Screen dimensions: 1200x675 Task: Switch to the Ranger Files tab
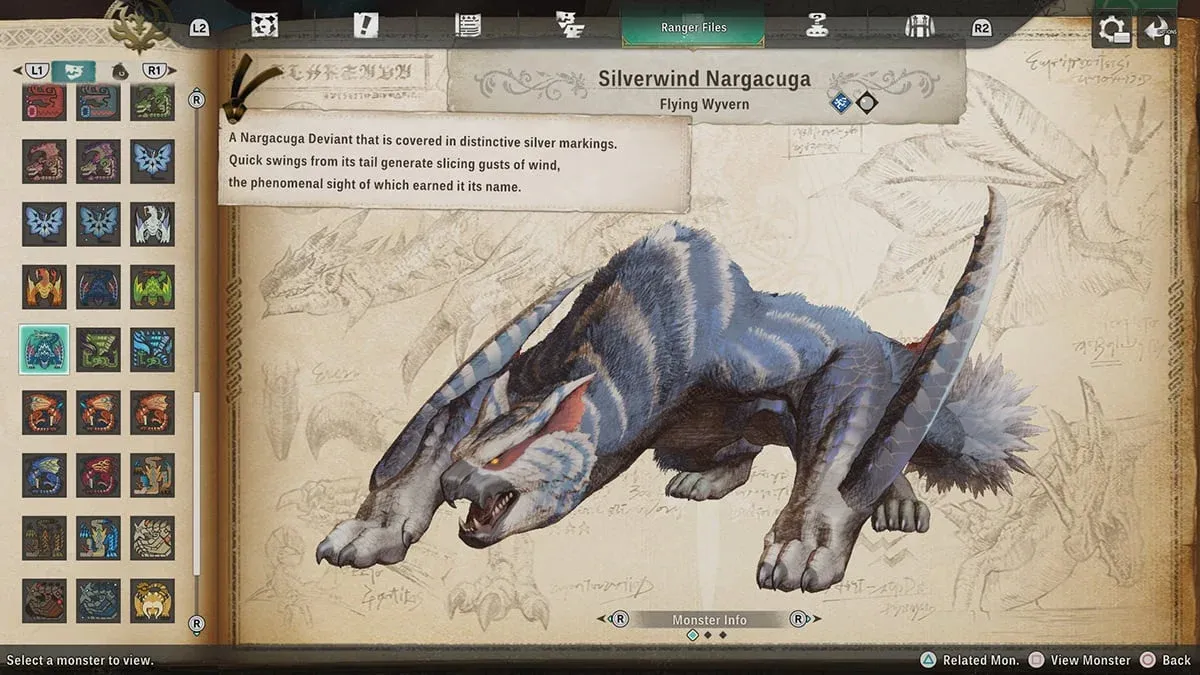[693, 27]
